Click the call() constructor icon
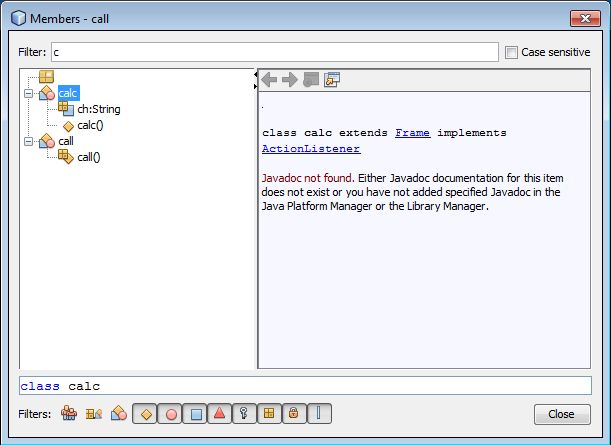 pos(66,157)
